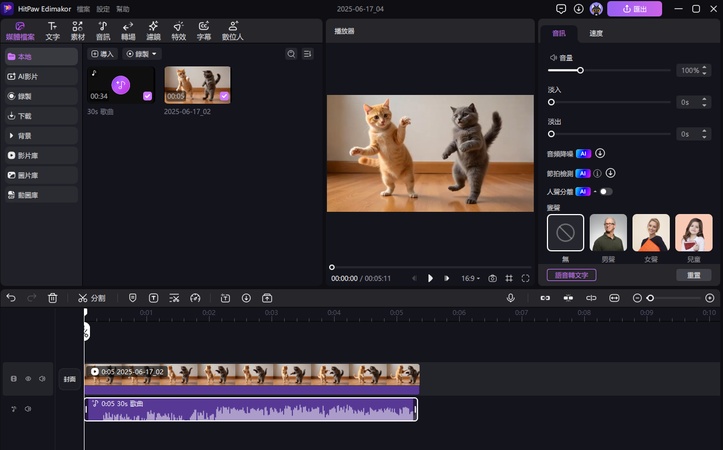The height and width of the screenshot is (450, 723).
Task: Expand the 錄製 dropdown arrow in media panel
Action: [154, 54]
